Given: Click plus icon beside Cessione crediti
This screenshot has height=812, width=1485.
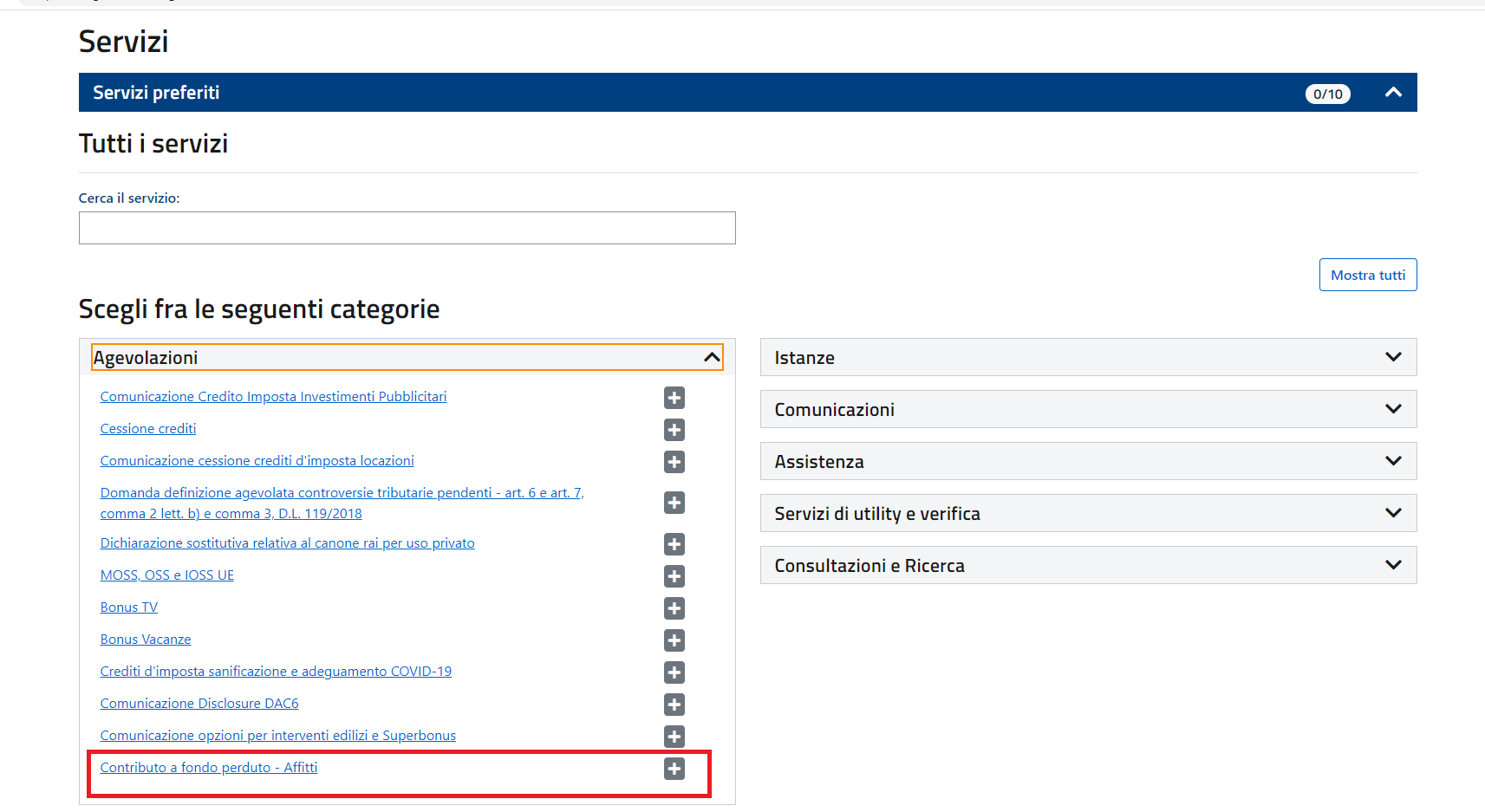Looking at the screenshot, I should click(674, 430).
